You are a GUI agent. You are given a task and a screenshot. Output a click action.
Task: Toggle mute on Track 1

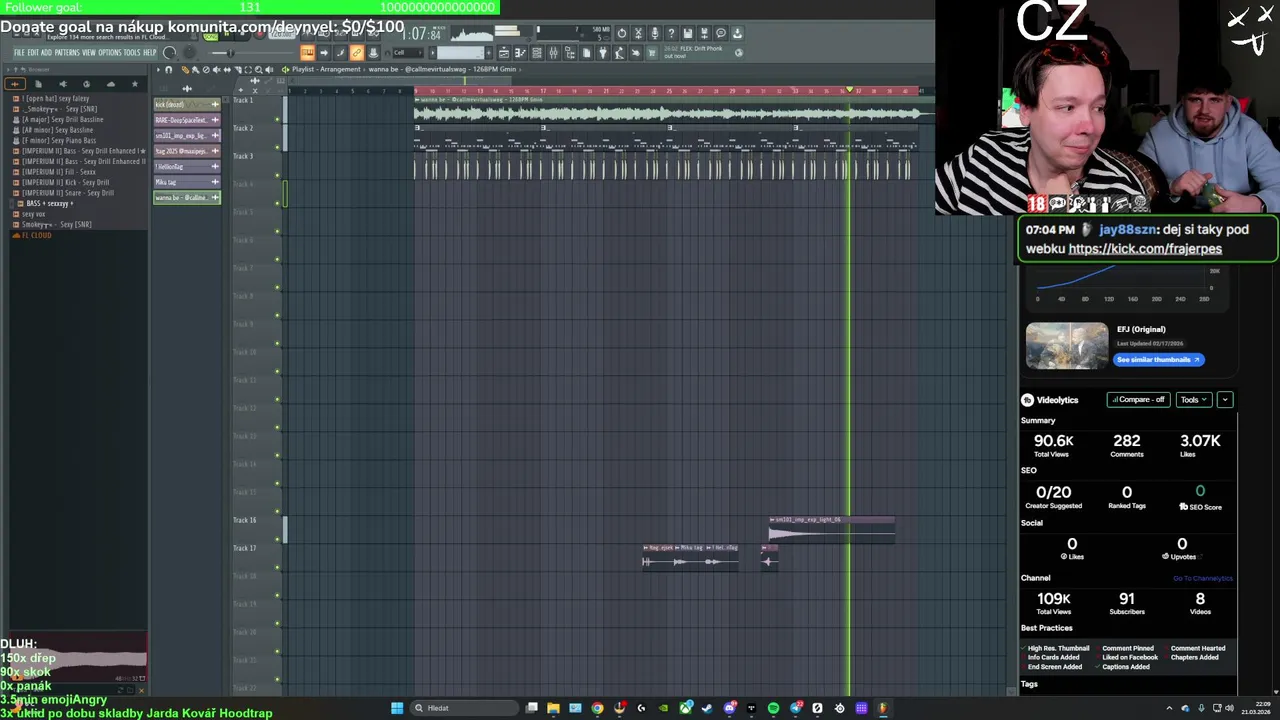(x=278, y=120)
